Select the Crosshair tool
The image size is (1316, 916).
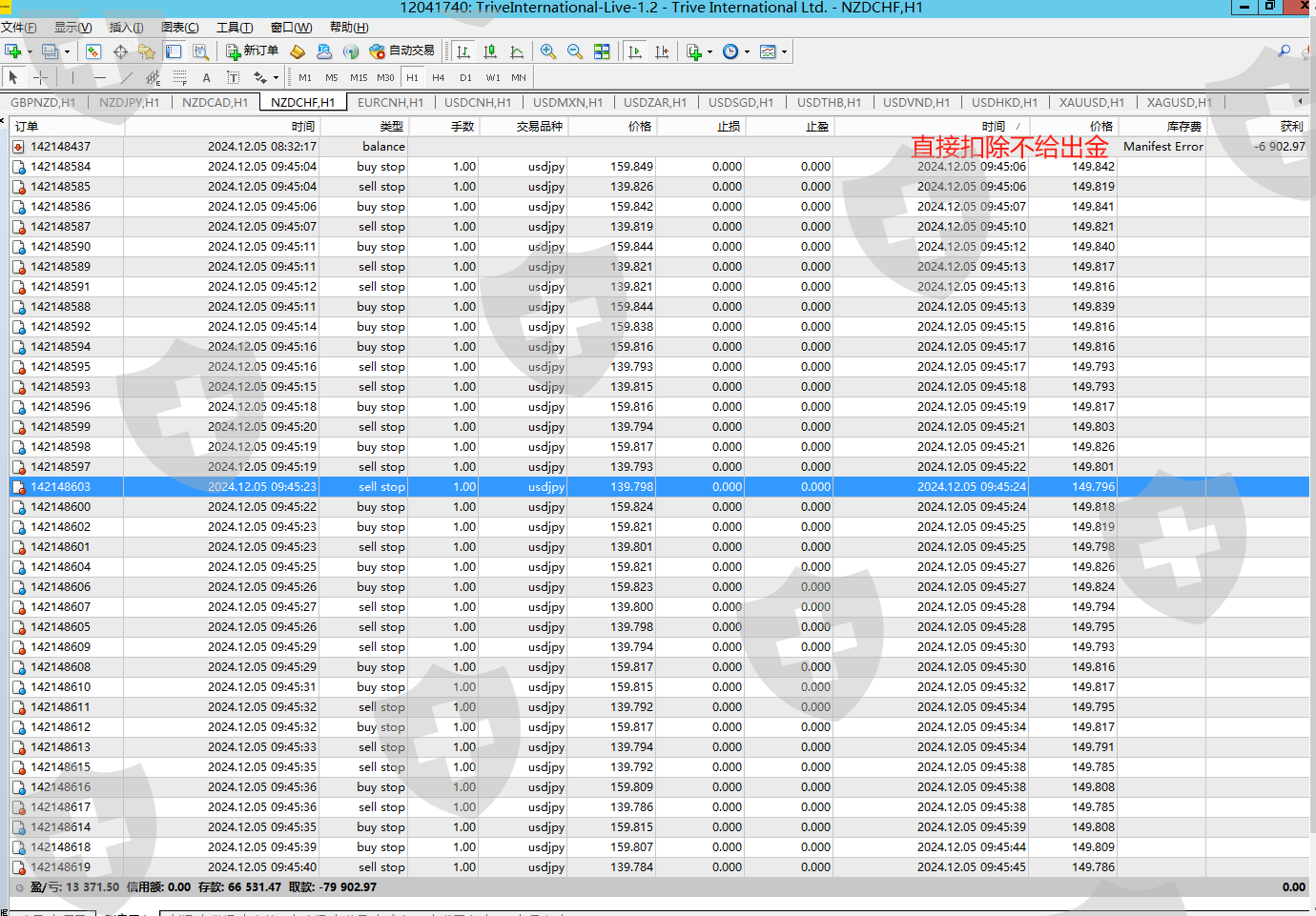point(40,77)
